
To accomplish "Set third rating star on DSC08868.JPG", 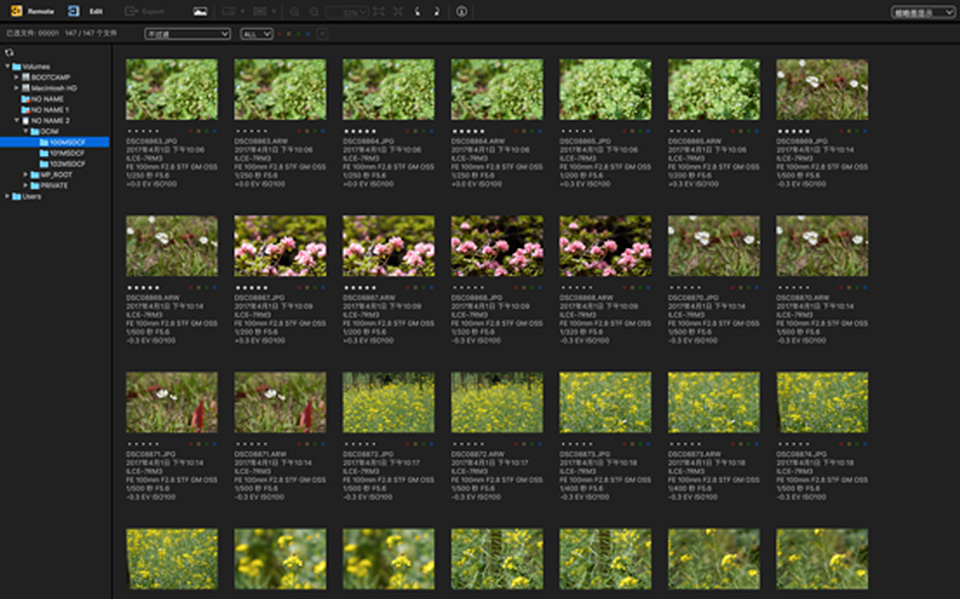I will click(x=468, y=287).
